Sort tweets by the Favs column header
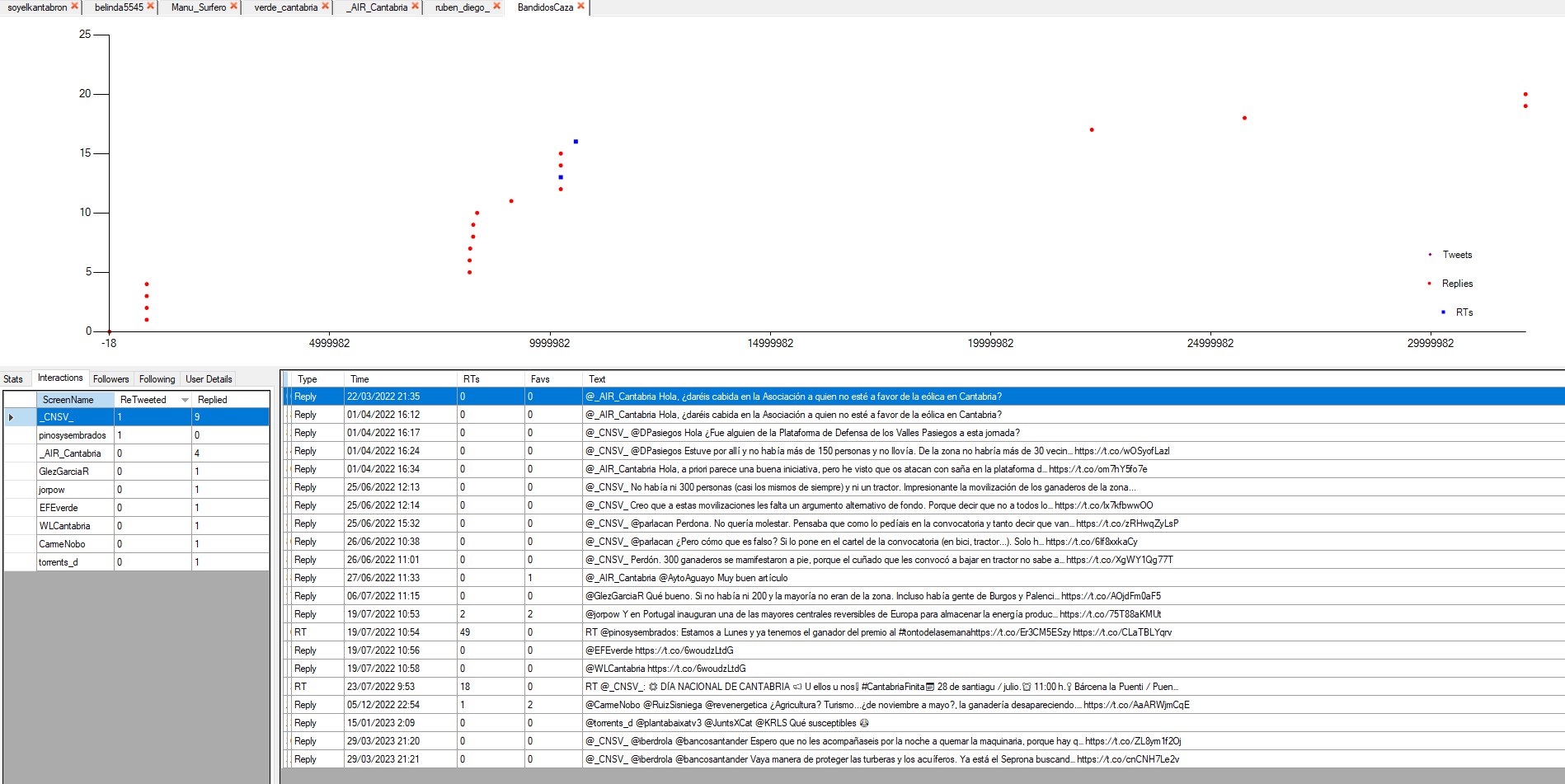 pyautogui.click(x=553, y=379)
